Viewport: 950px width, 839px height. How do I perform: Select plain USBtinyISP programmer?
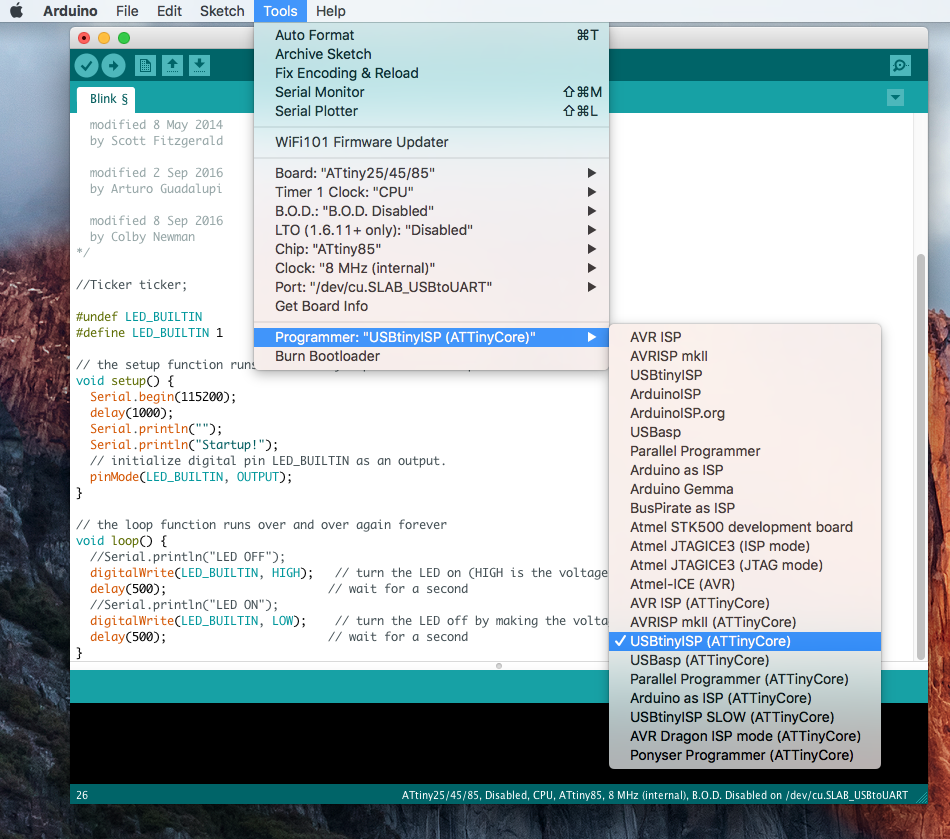(x=745, y=375)
